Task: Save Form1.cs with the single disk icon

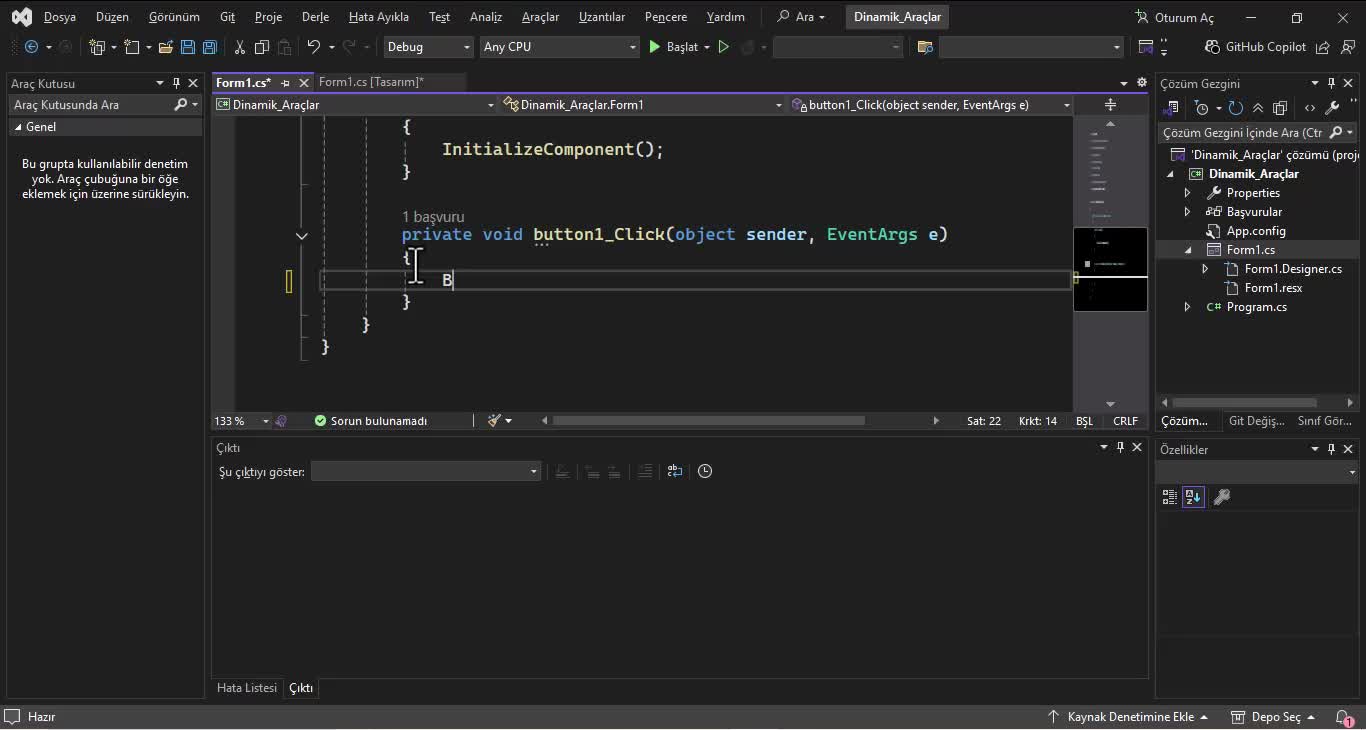Action: [187, 47]
